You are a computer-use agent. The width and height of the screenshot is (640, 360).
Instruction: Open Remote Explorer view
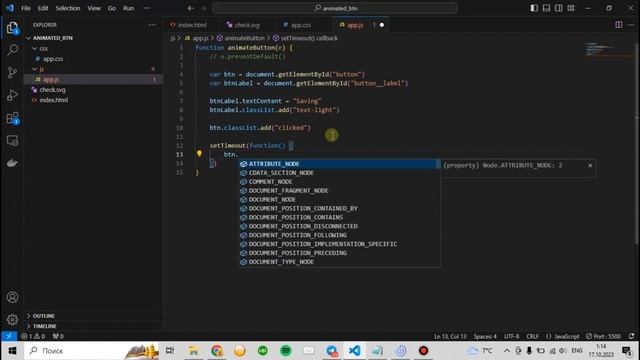tap(12, 141)
